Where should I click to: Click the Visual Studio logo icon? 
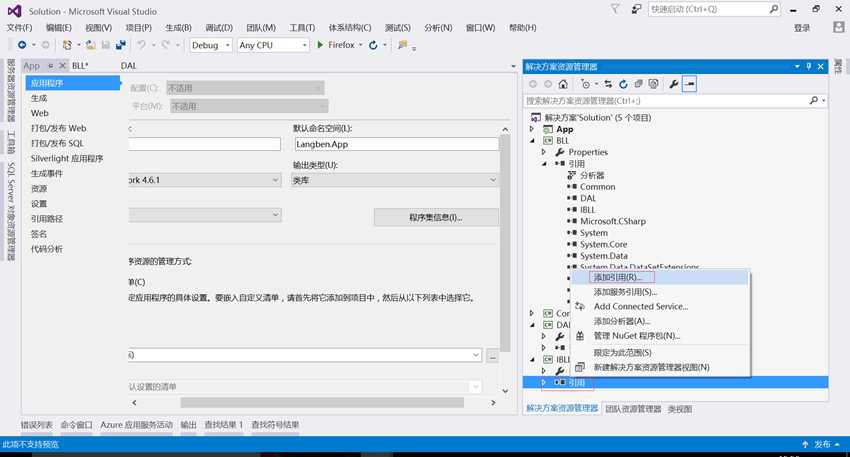14,11
